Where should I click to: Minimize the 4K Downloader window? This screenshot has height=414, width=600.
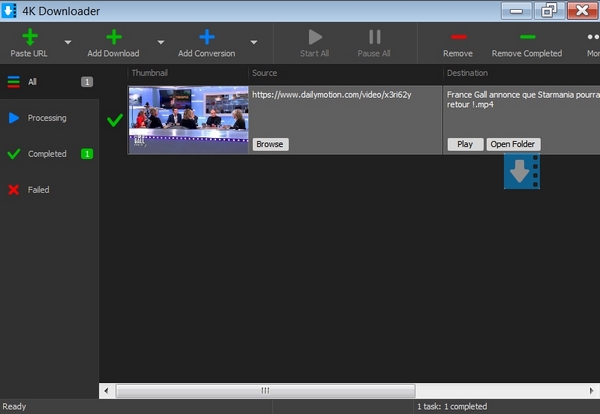(516, 11)
